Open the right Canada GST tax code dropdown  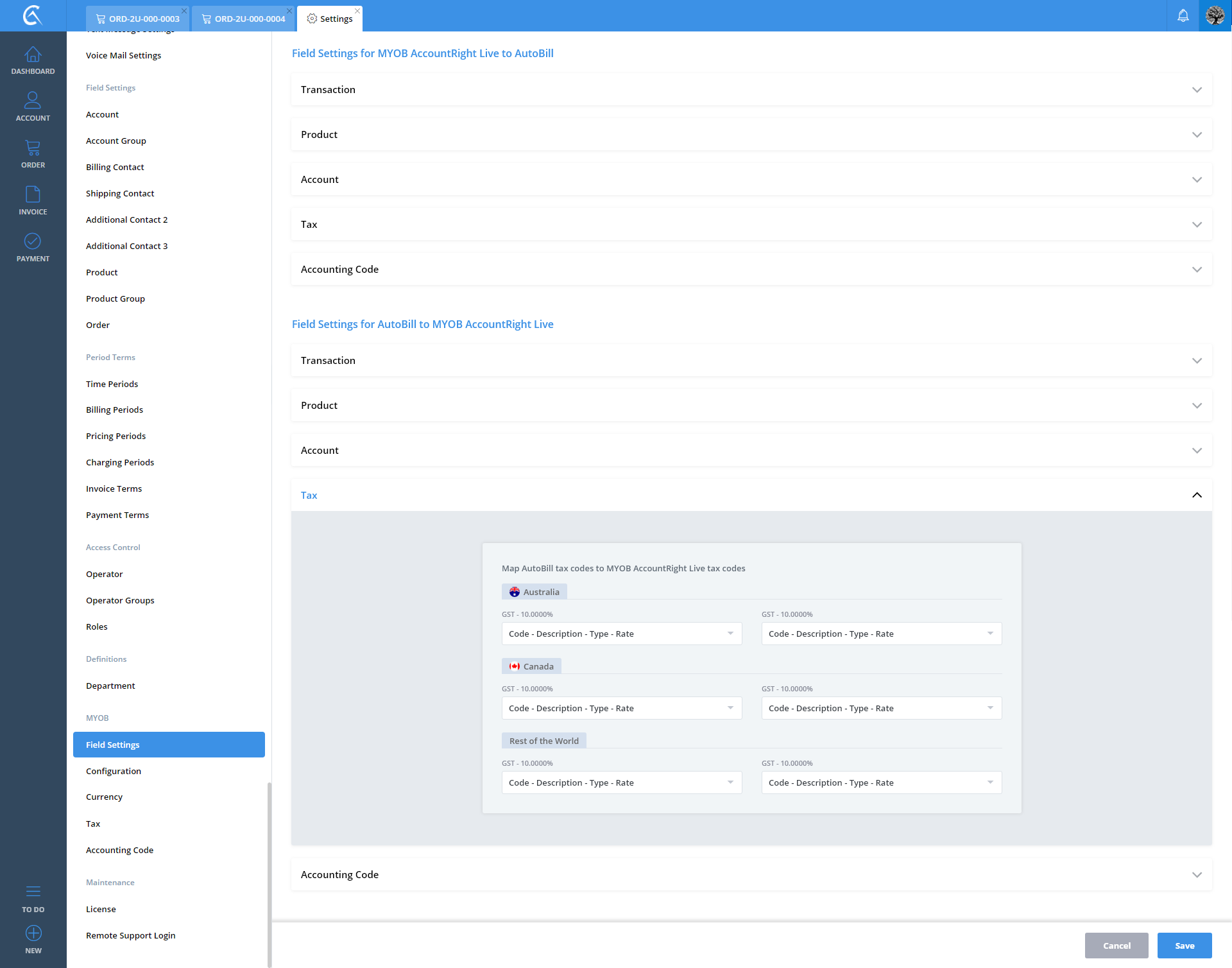tap(881, 708)
